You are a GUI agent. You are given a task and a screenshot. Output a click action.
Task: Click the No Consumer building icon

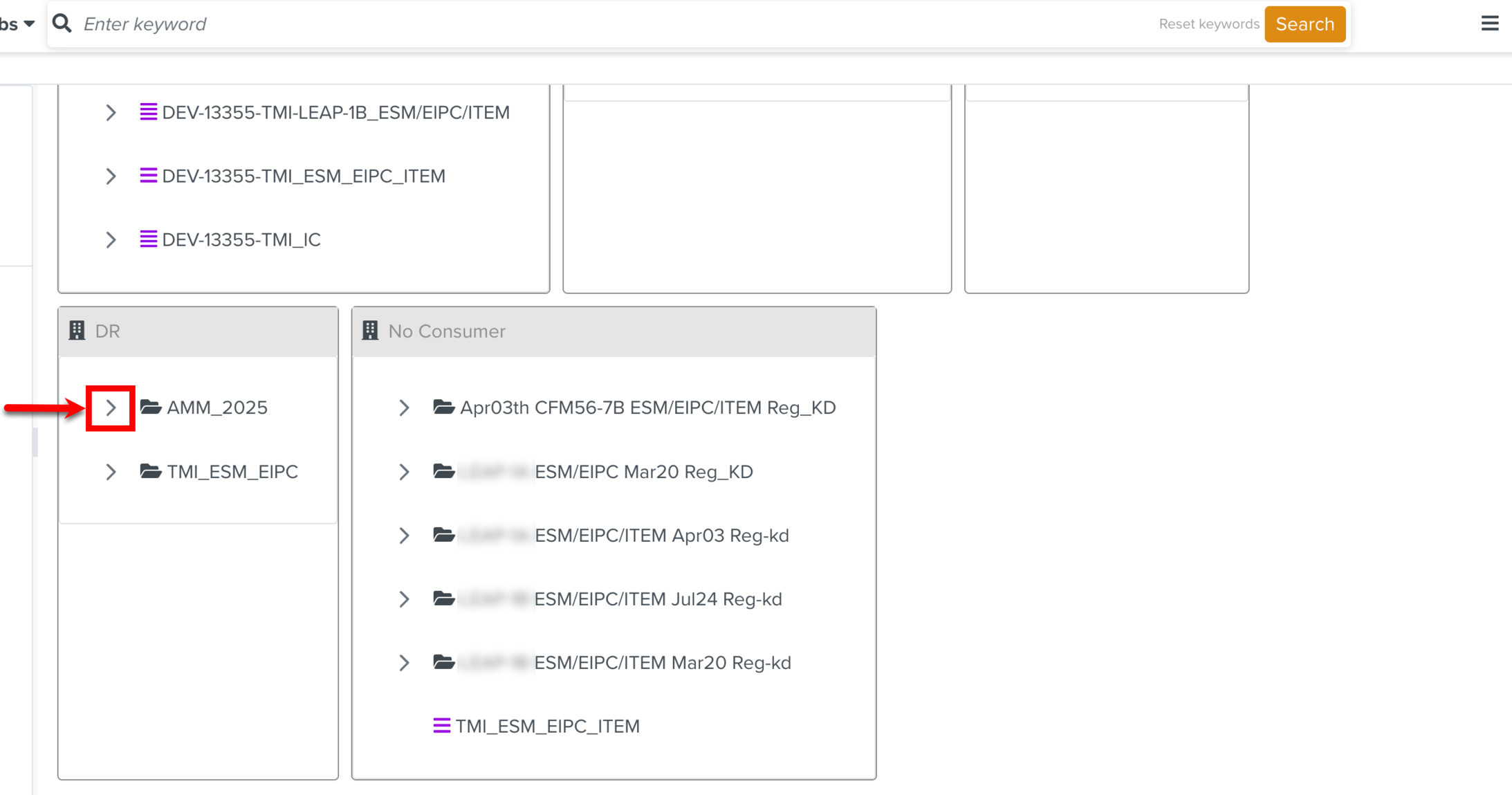[370, 331]
